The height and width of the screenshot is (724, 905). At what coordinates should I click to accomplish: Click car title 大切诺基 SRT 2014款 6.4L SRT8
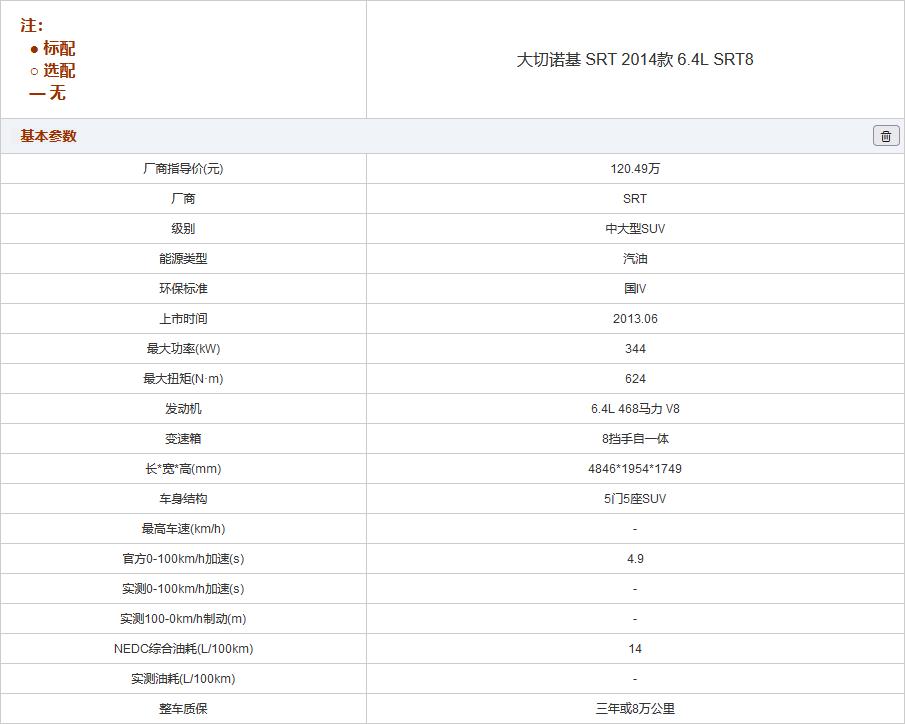(635, 59)
